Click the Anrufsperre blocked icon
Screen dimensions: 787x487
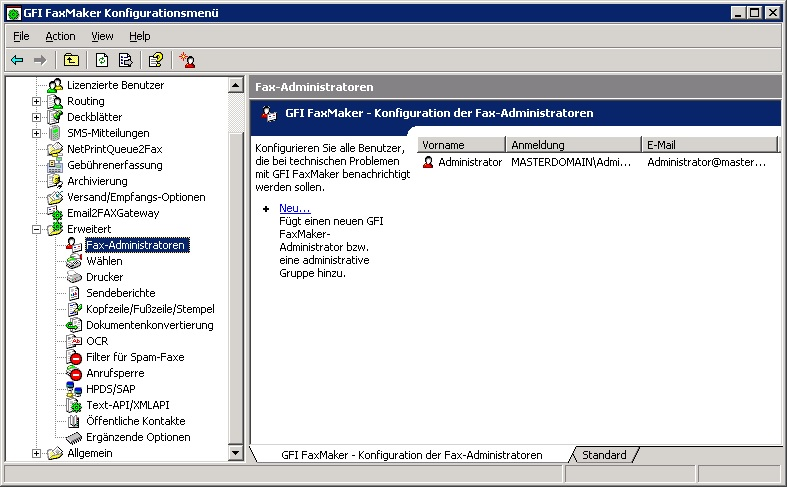coord(74,374)
